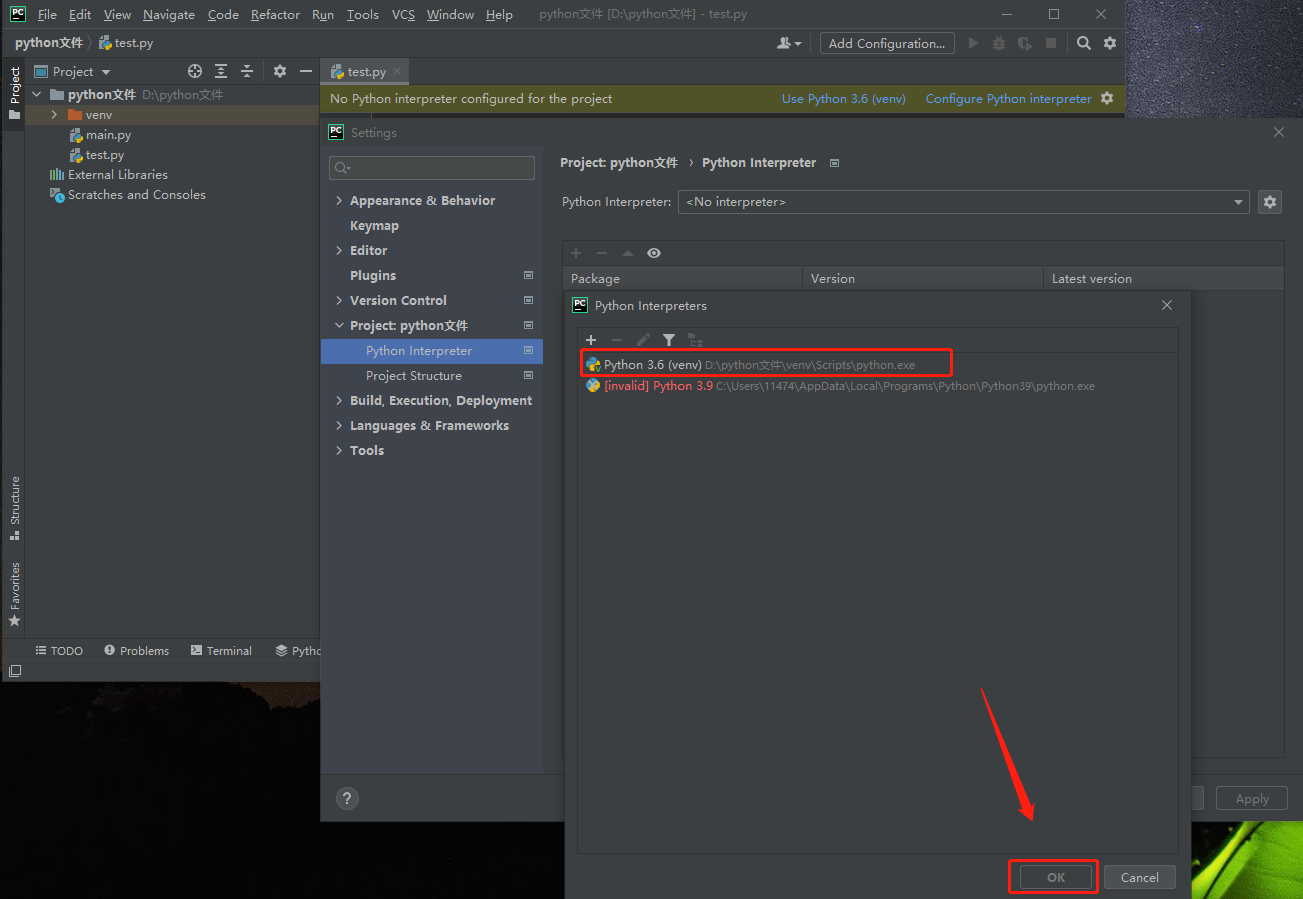This screenshot has width=1303, height=899.
Task: Click OK in the Python Interpreters dialog
Action: [x=1056, y=877]
